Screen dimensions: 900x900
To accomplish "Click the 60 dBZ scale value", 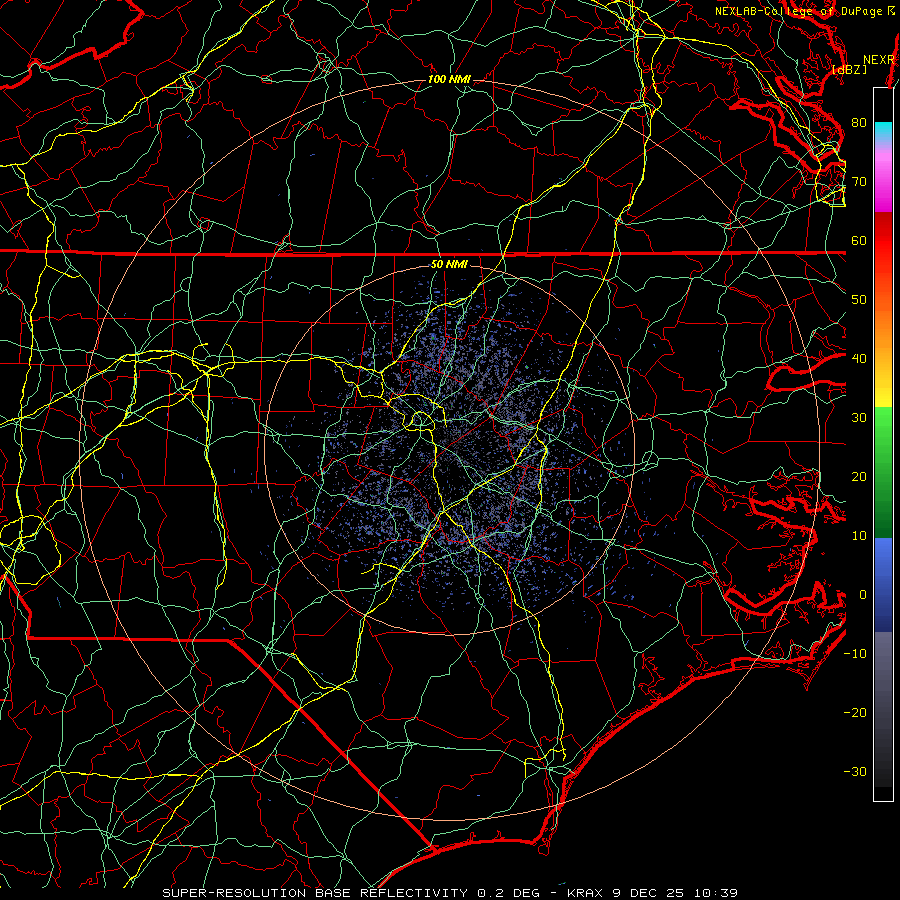I will pyautogui.click(x=859, y=240).
